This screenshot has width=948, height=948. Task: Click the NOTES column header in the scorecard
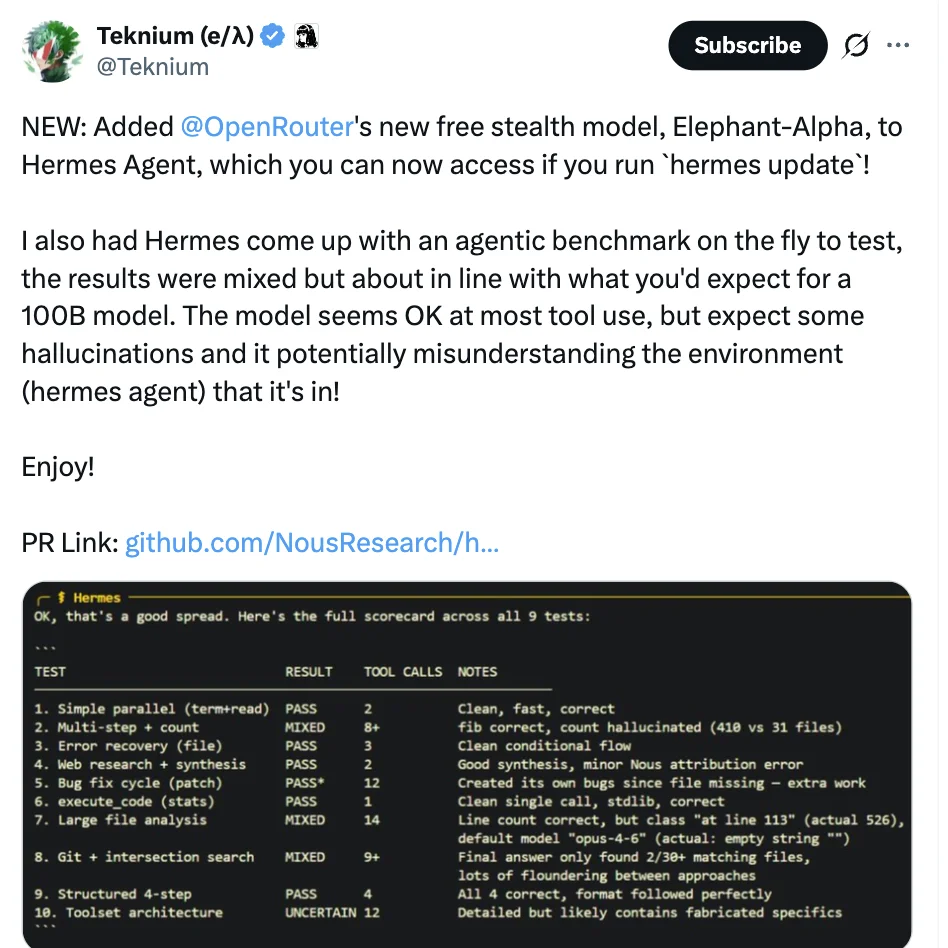pyautogui.click(x=477, y=672)
